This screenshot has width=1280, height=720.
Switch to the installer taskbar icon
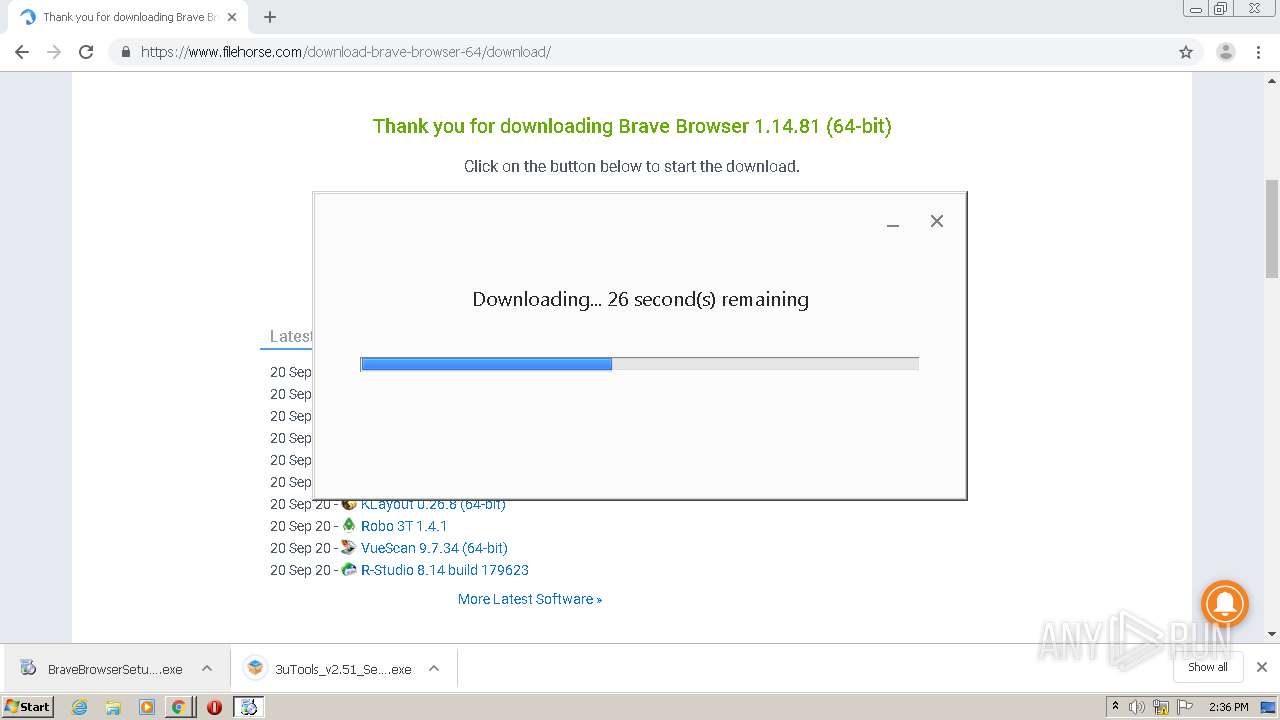tap(248, 707)
